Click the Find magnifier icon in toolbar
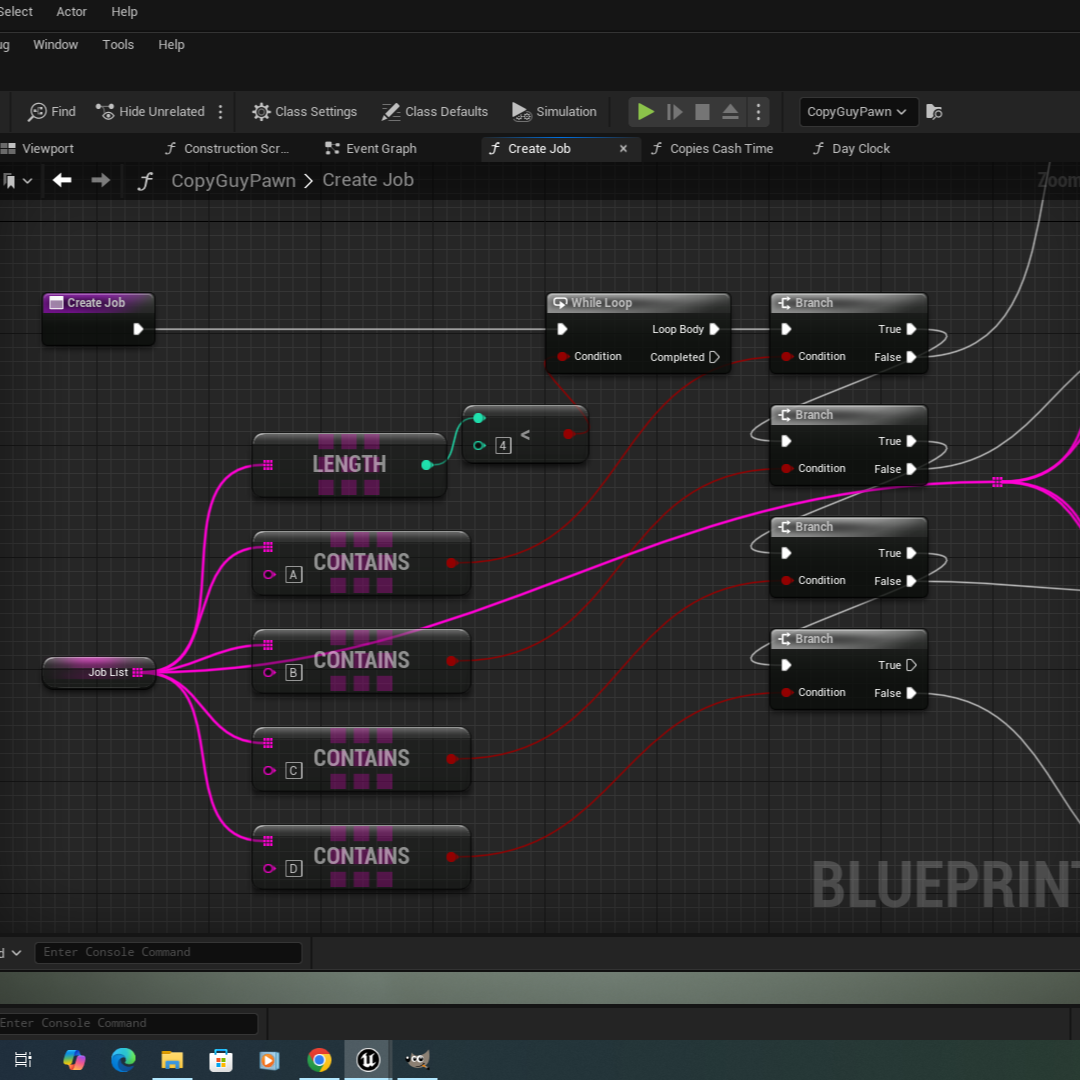The image size is (1080, 1080). pyautogui.click(x=38, y=112)
